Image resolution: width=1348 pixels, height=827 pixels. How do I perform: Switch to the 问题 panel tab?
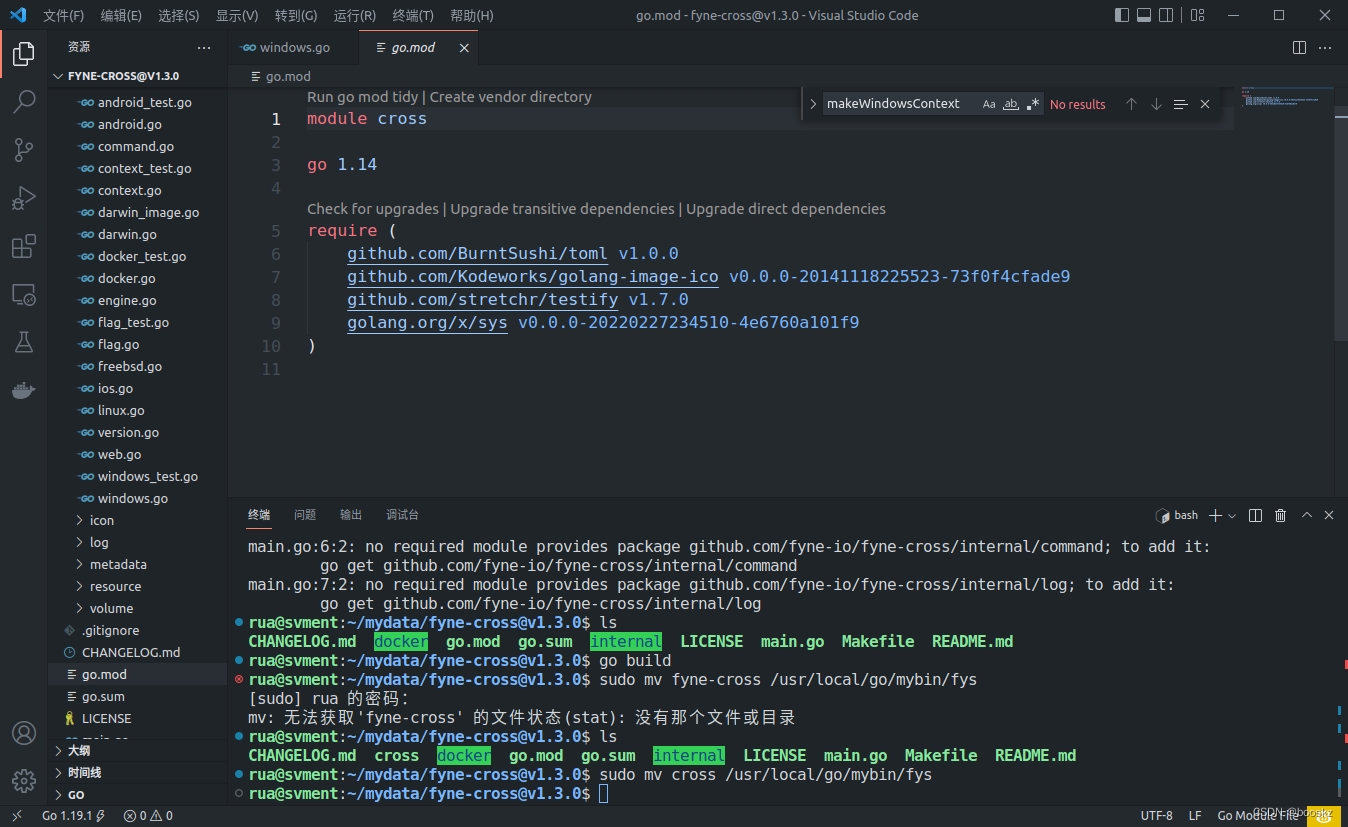pos(305,515)
